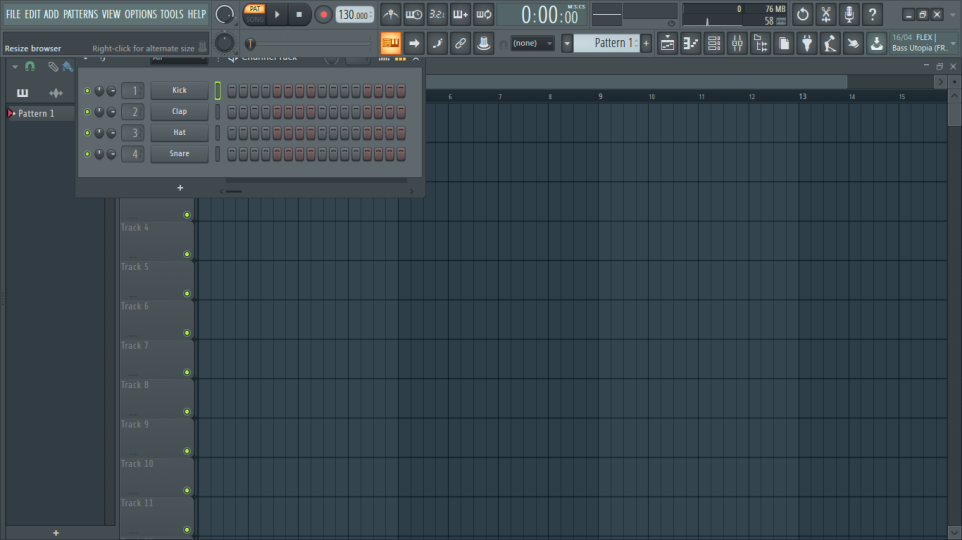Image resolution: width=962 pixels, height=540 pixels.
Task: Open the Snare mixer track number selector
Action: pyautogui.click(x=133, y=154)
